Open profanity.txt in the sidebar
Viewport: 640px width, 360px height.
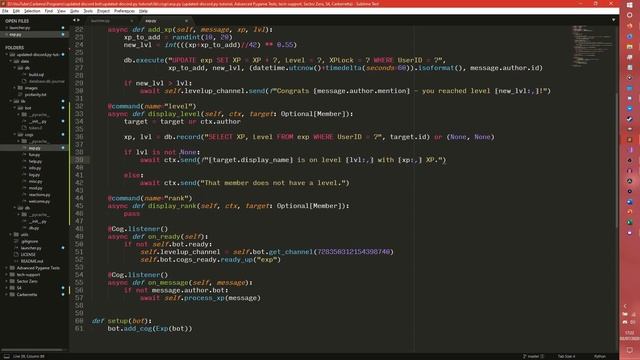[x=35, y=95]
